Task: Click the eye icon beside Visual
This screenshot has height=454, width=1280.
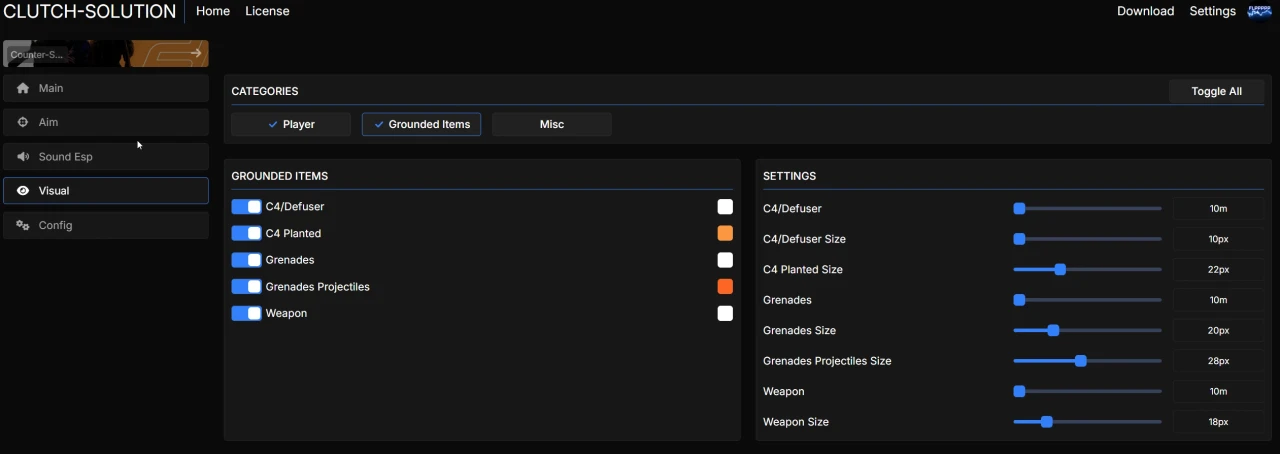Action: pos(23,191)
